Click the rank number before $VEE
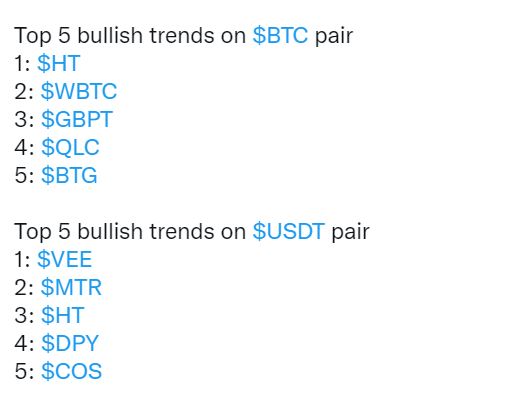Screen dimensions: 526x401 (22, 259)
